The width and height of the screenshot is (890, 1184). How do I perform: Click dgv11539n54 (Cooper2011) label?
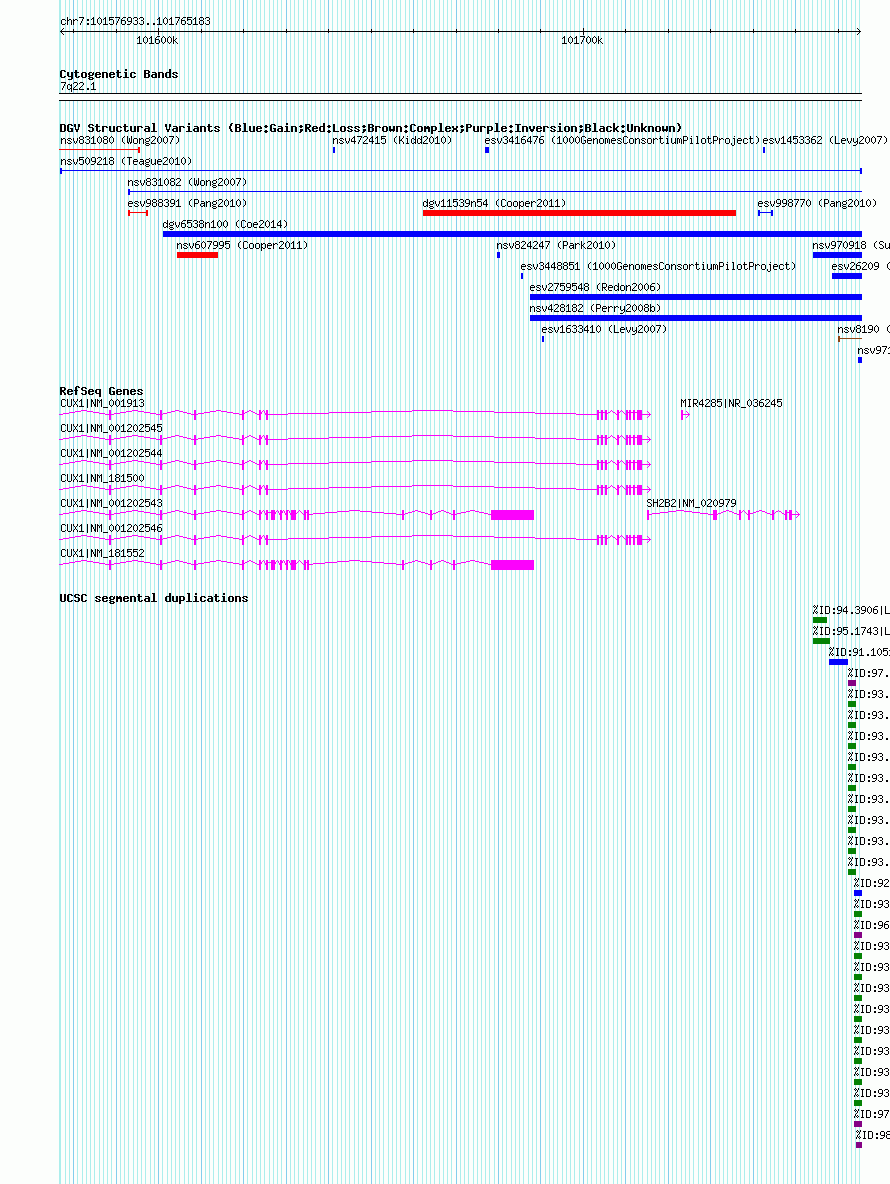(494, 204)
